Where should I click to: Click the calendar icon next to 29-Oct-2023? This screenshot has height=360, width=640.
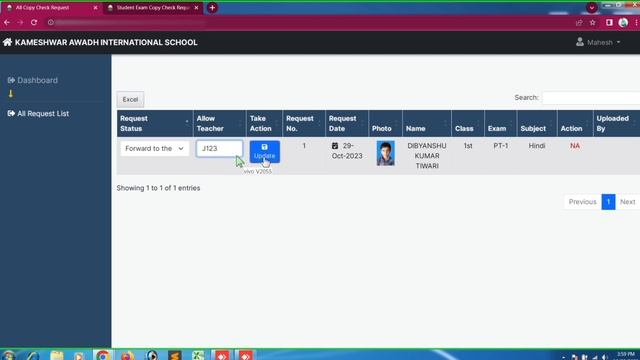pos(335,146)
